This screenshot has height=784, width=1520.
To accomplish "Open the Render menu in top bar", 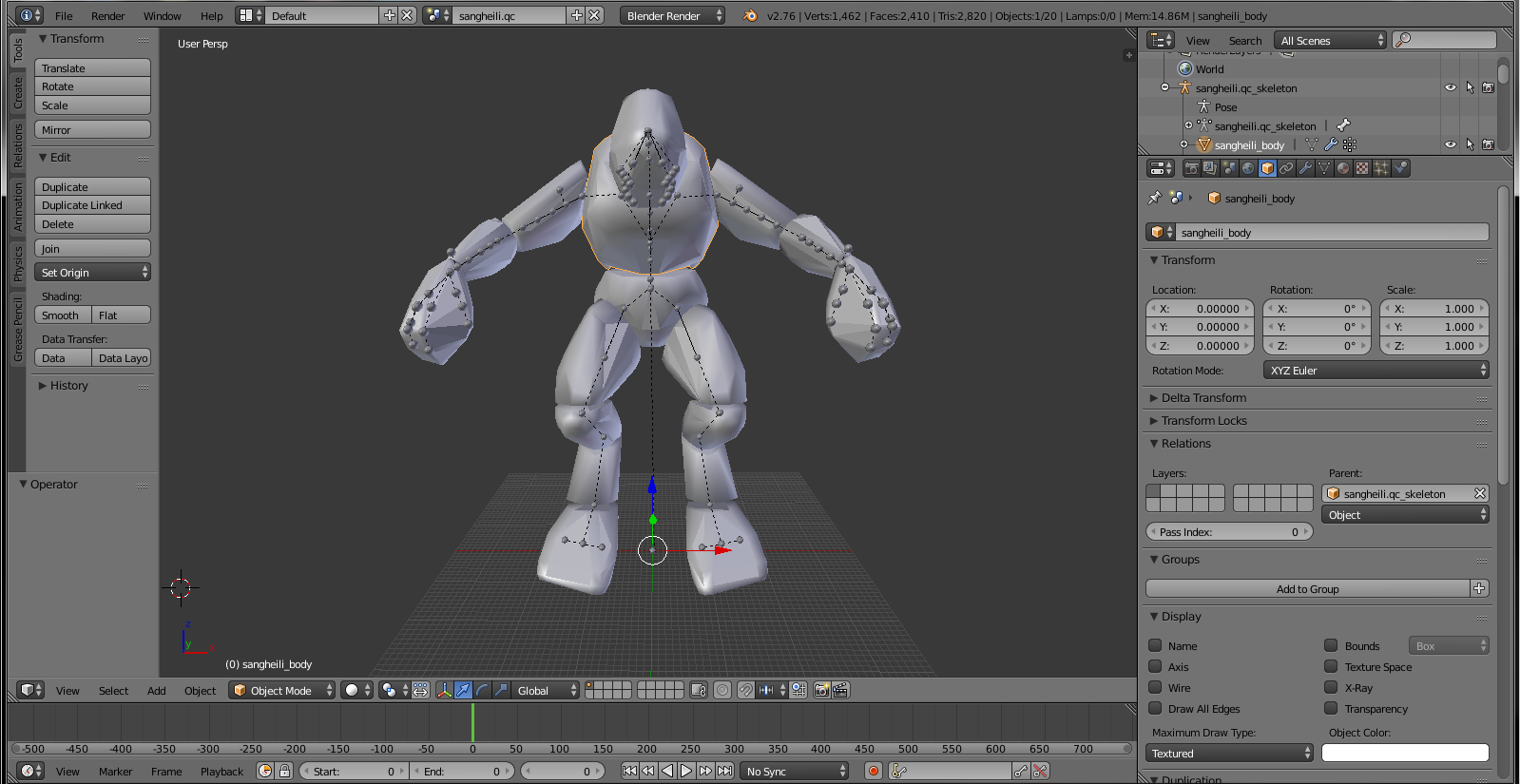I will click(x=107, y=15).
